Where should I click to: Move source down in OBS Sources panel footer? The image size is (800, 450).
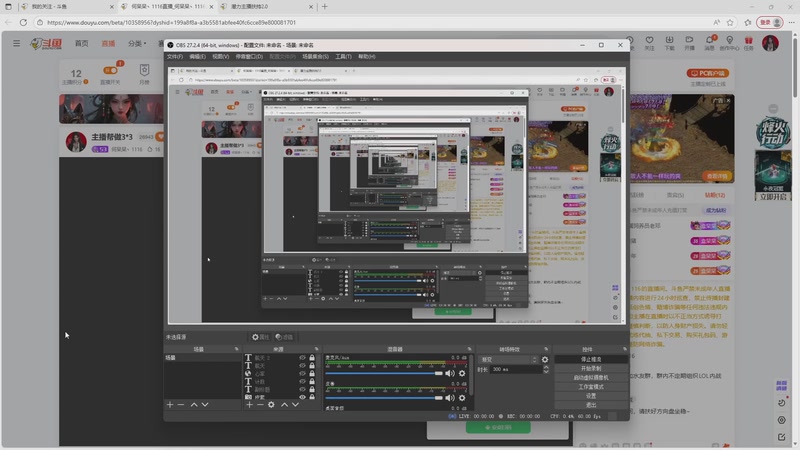coord(295,405)
